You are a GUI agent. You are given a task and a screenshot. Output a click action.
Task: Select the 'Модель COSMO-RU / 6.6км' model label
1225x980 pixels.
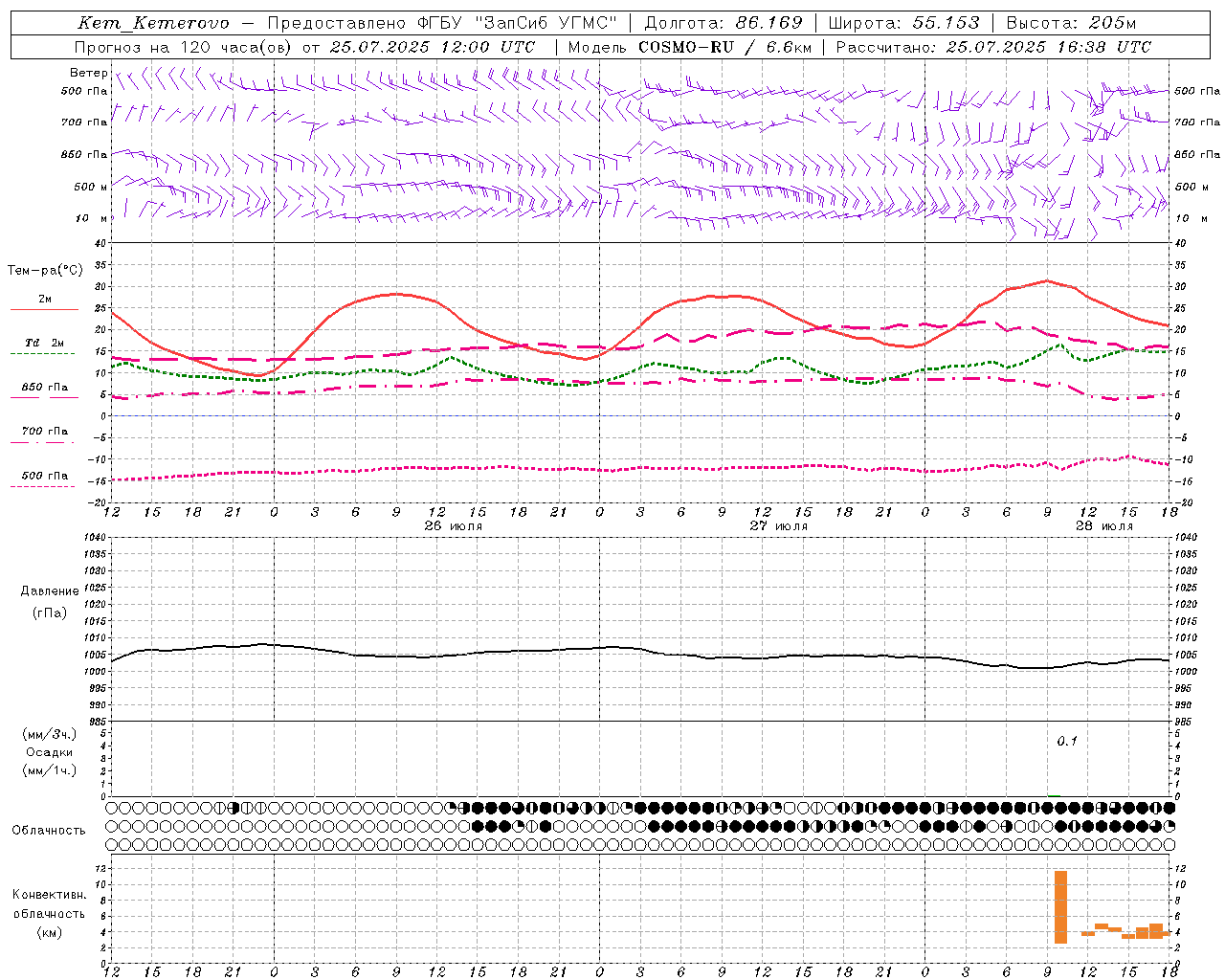click(690, 47)
